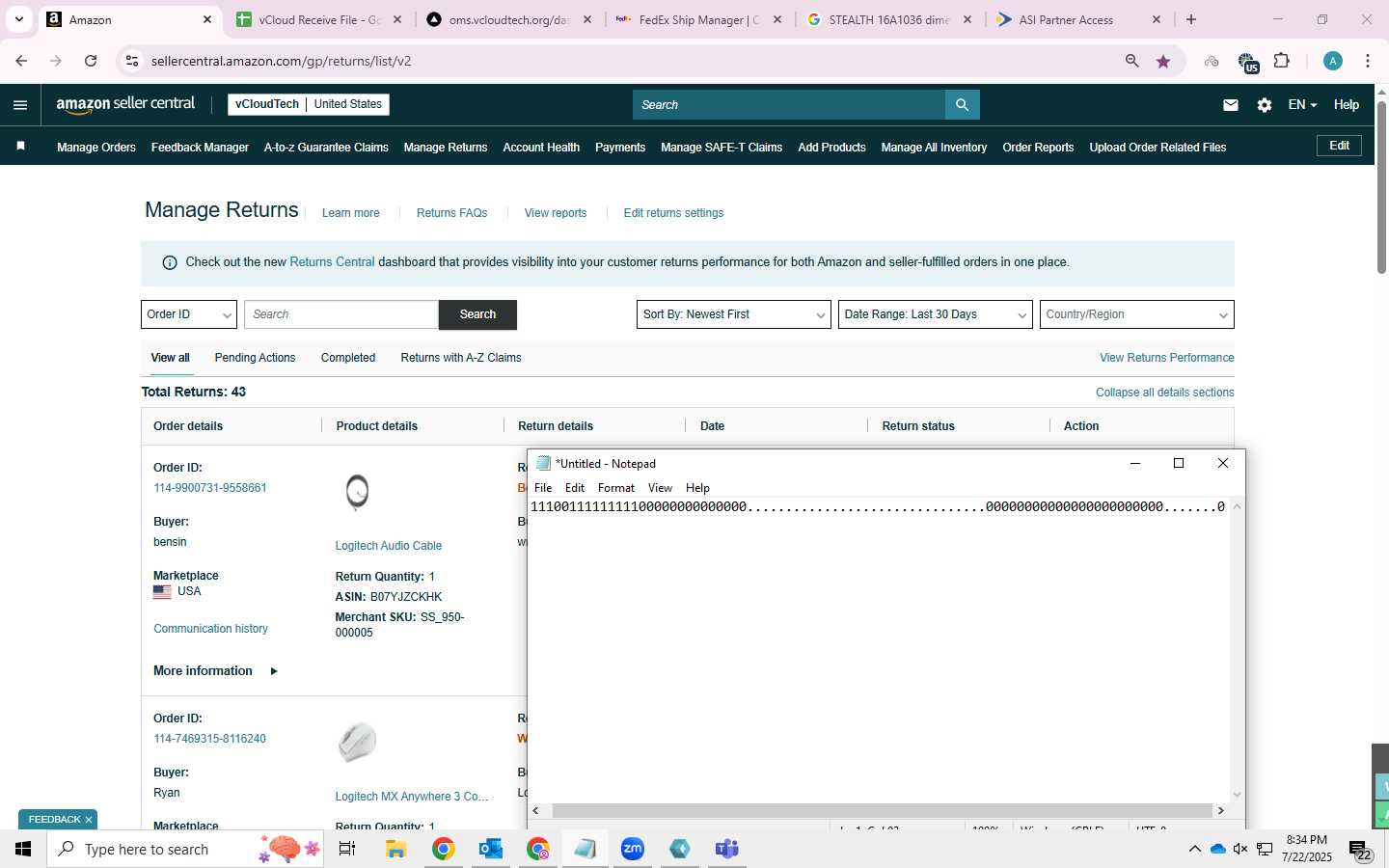The width and height of the screenshot is (1389, 868).
Task: Click the zoom magnifier in the address bar
Action: 1131,61
